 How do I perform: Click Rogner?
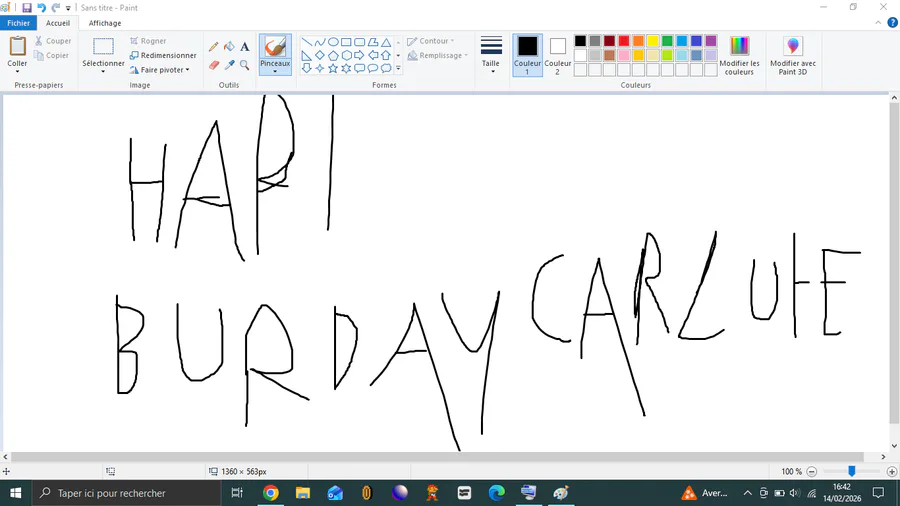[148, 41]
